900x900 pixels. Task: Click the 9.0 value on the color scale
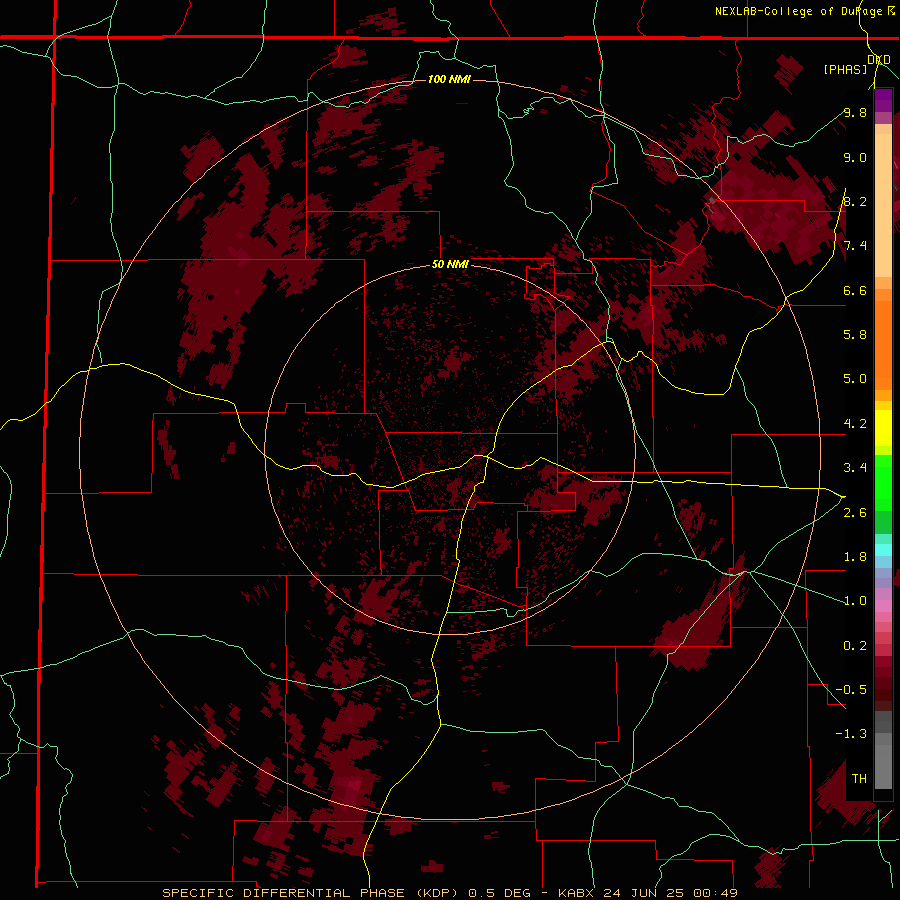click(855, 157)
